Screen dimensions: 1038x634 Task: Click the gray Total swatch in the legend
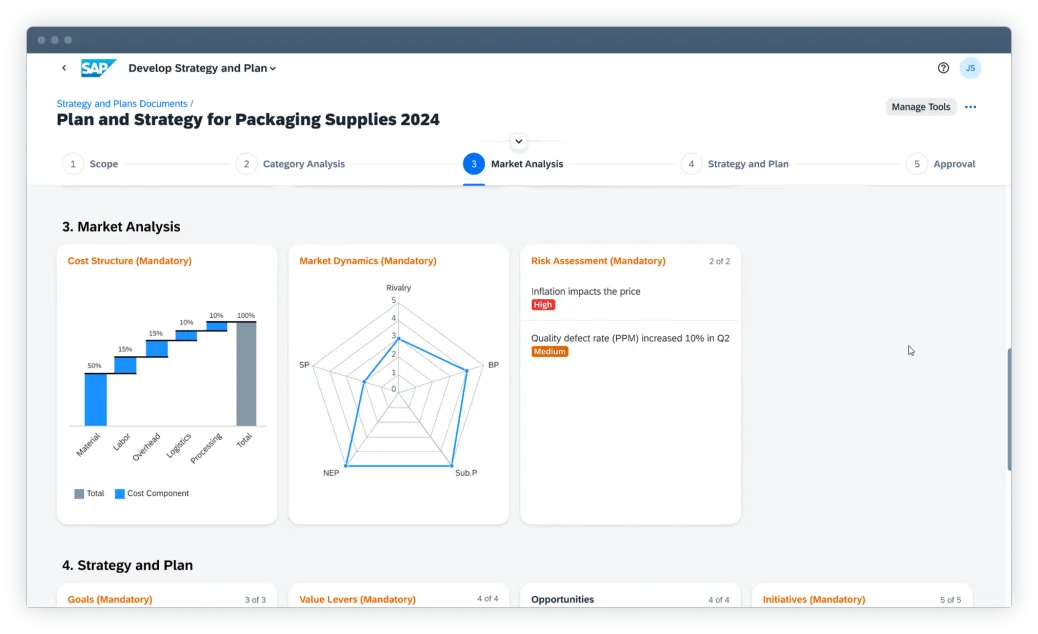click(78, 493)
